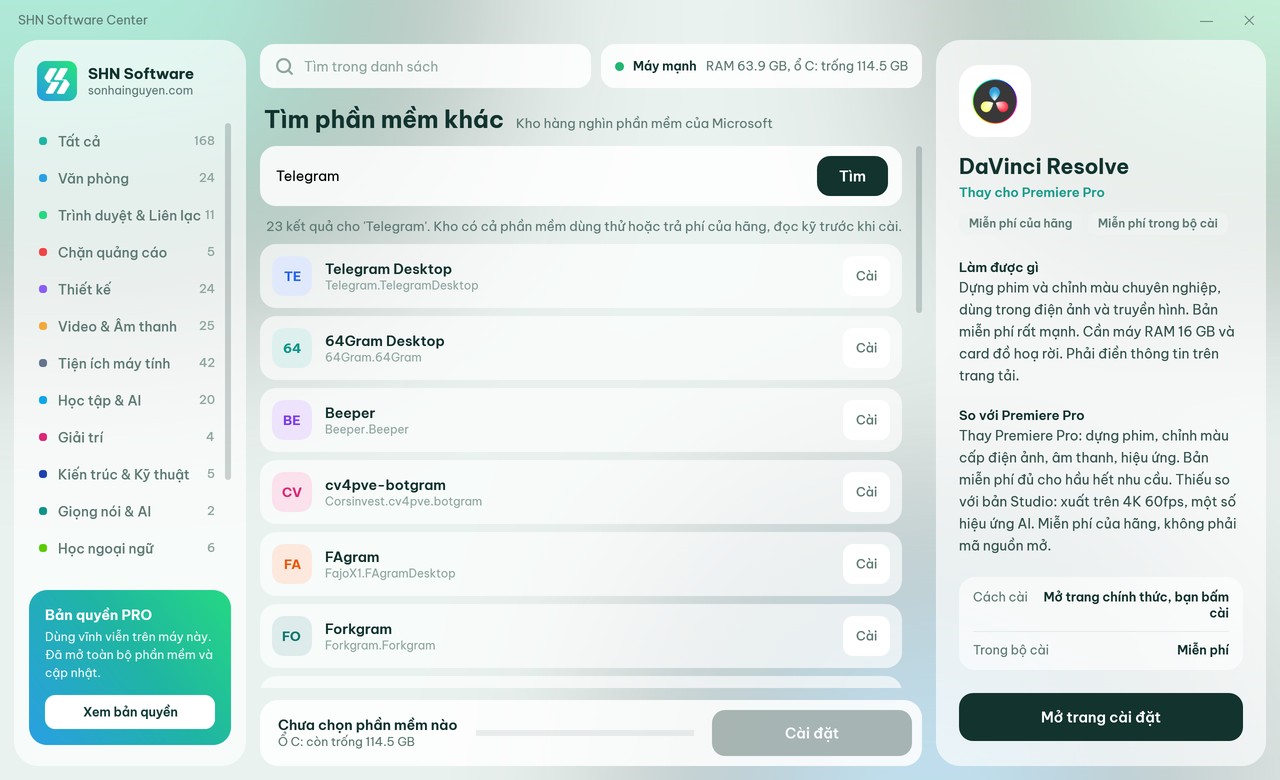This screenshot has width=1280, height=780.
Task: Click the TE icon for Telegram Desktop
Action: (x=292, y=276)
